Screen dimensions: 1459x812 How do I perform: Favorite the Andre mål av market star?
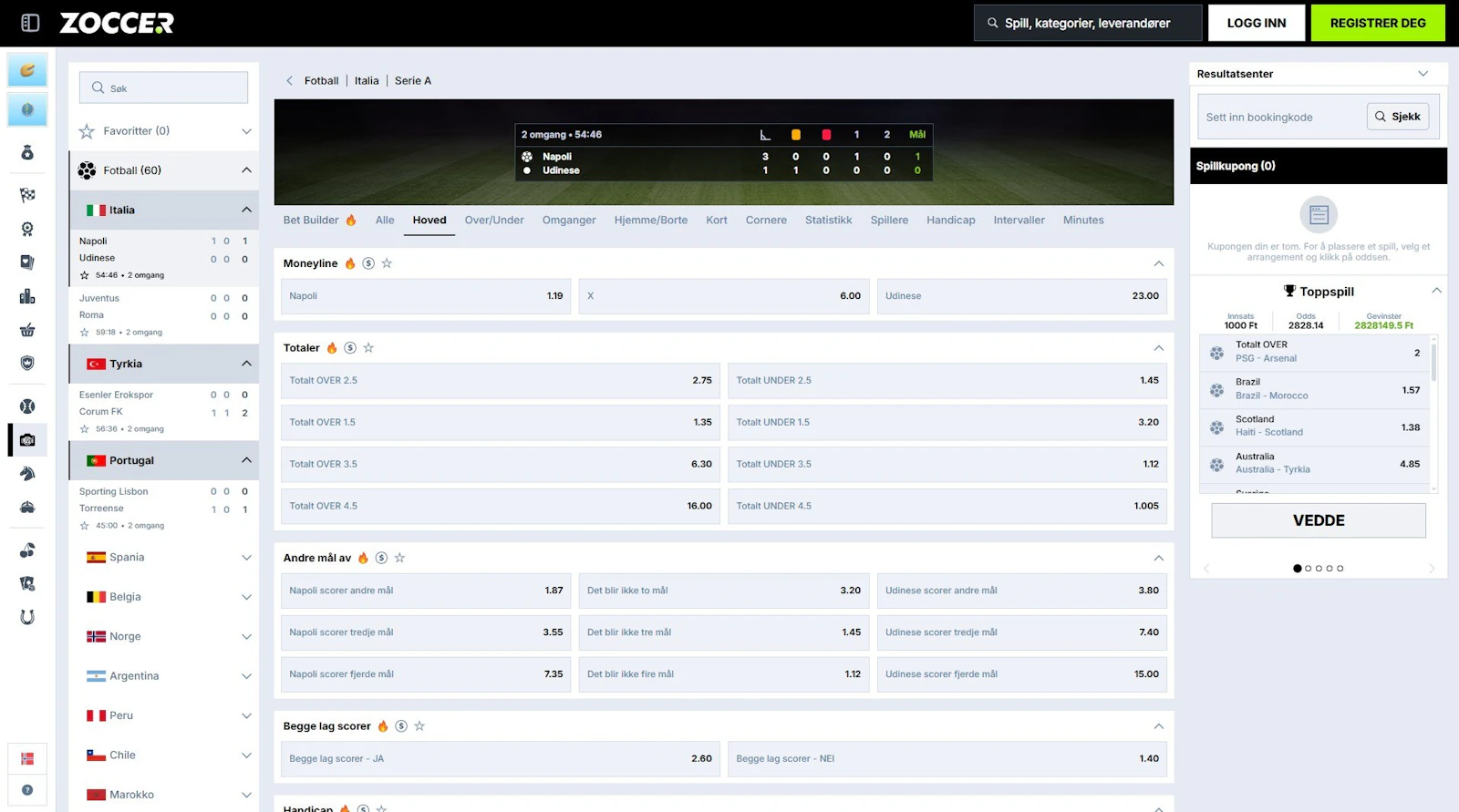pyautogui.click(x=399, y=558)
